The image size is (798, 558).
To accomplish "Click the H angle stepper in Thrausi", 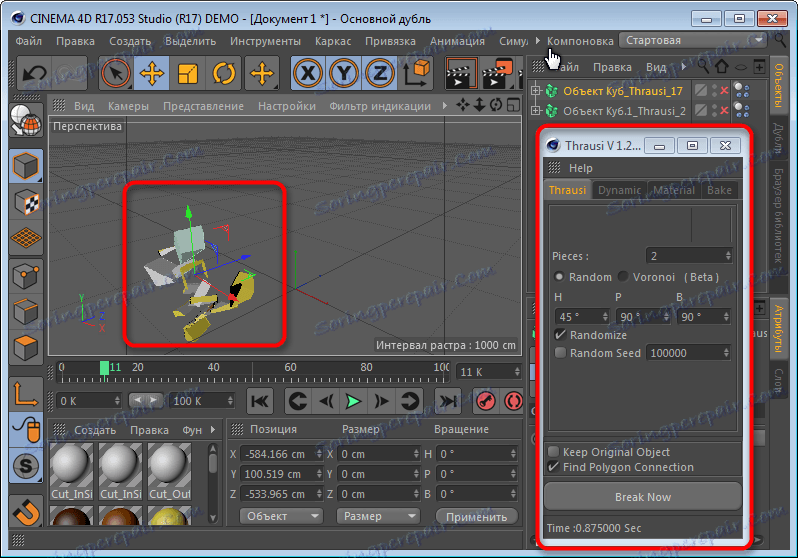I will pyautogui.click(x=605, y=317).
